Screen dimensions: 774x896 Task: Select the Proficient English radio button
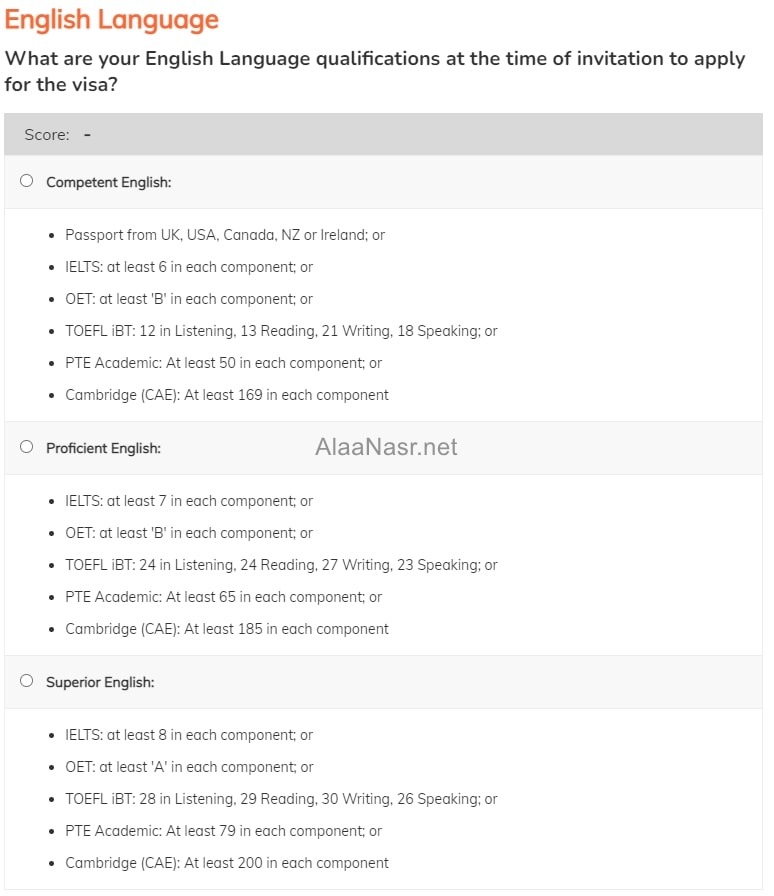coord(26,447)
